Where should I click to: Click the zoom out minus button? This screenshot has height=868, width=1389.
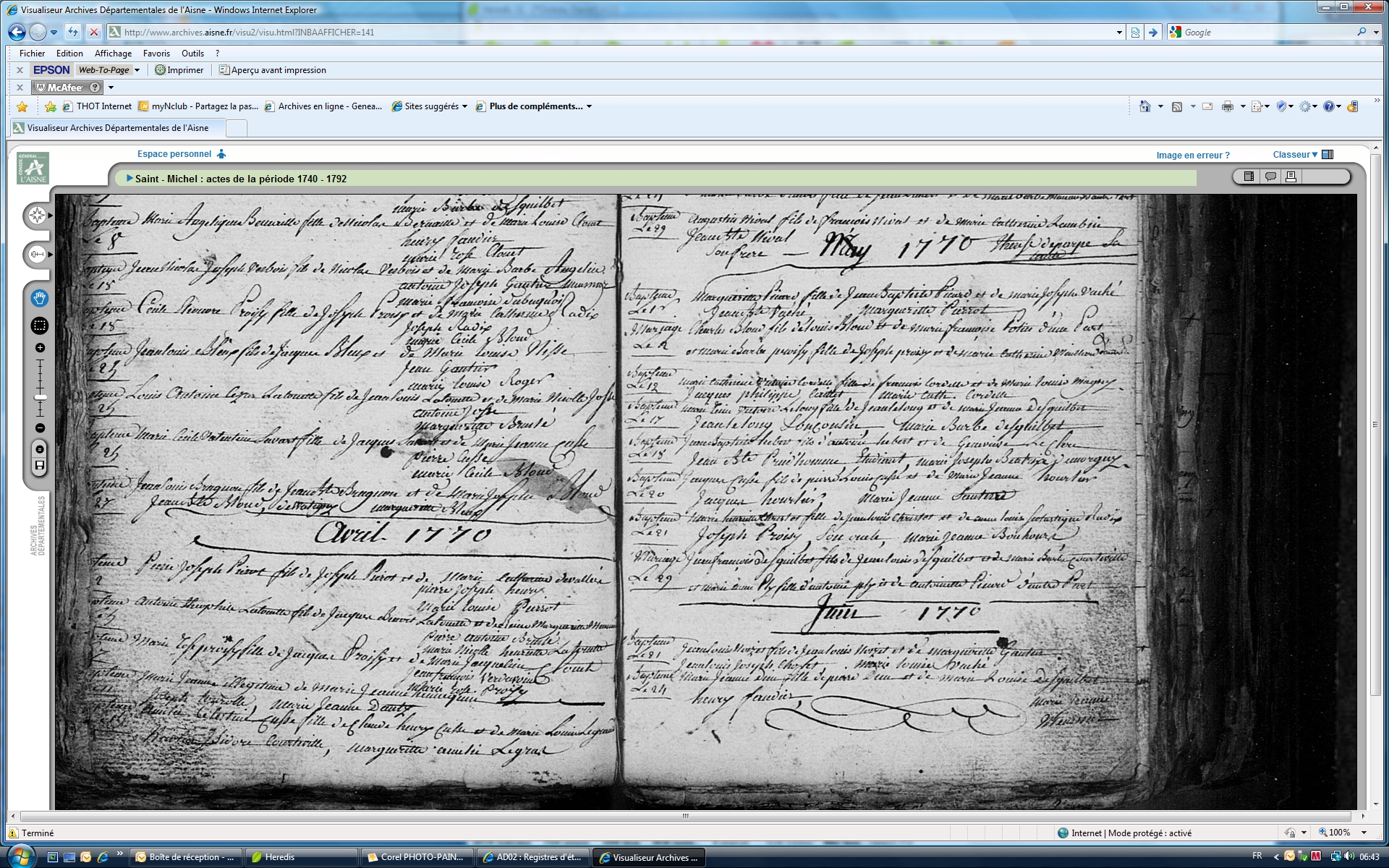pos(40,428)
